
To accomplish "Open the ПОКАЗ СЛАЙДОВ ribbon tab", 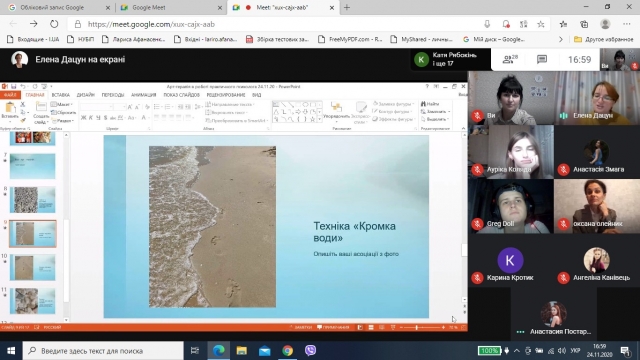I will pos(182,95).
